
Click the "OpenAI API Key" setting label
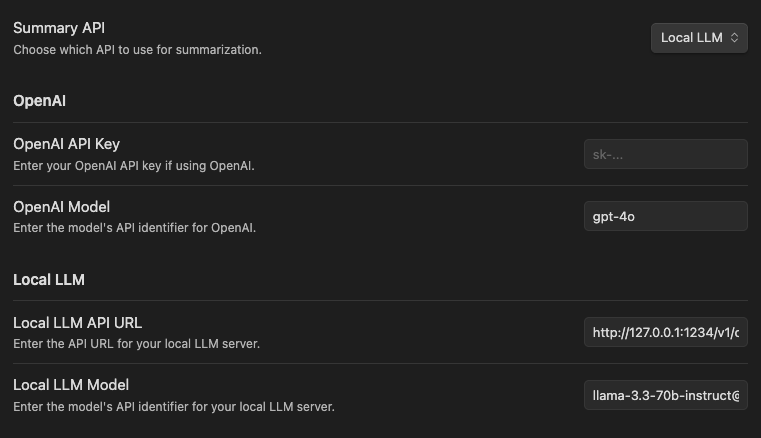point(66,144)
